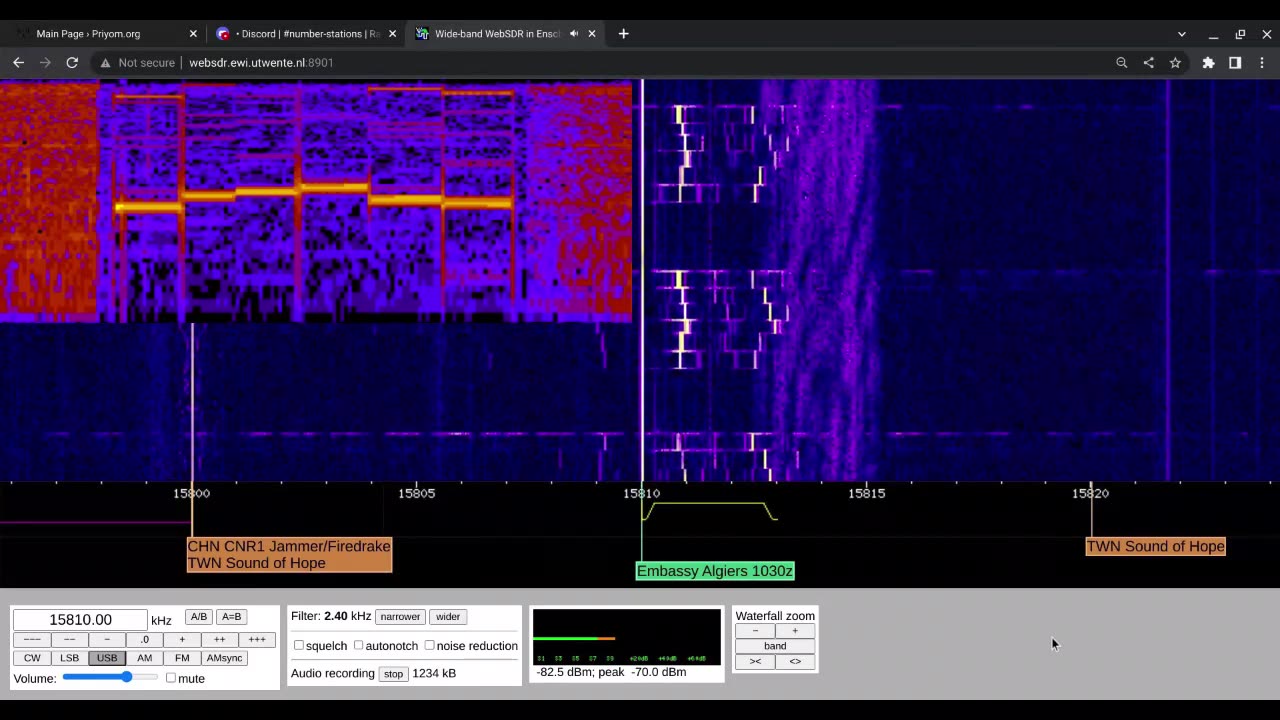Image resolution: width=1280 pixels, height=720 pixels.
Task: Click the >< waterfall zoom button
Action: tap(755, 661)
